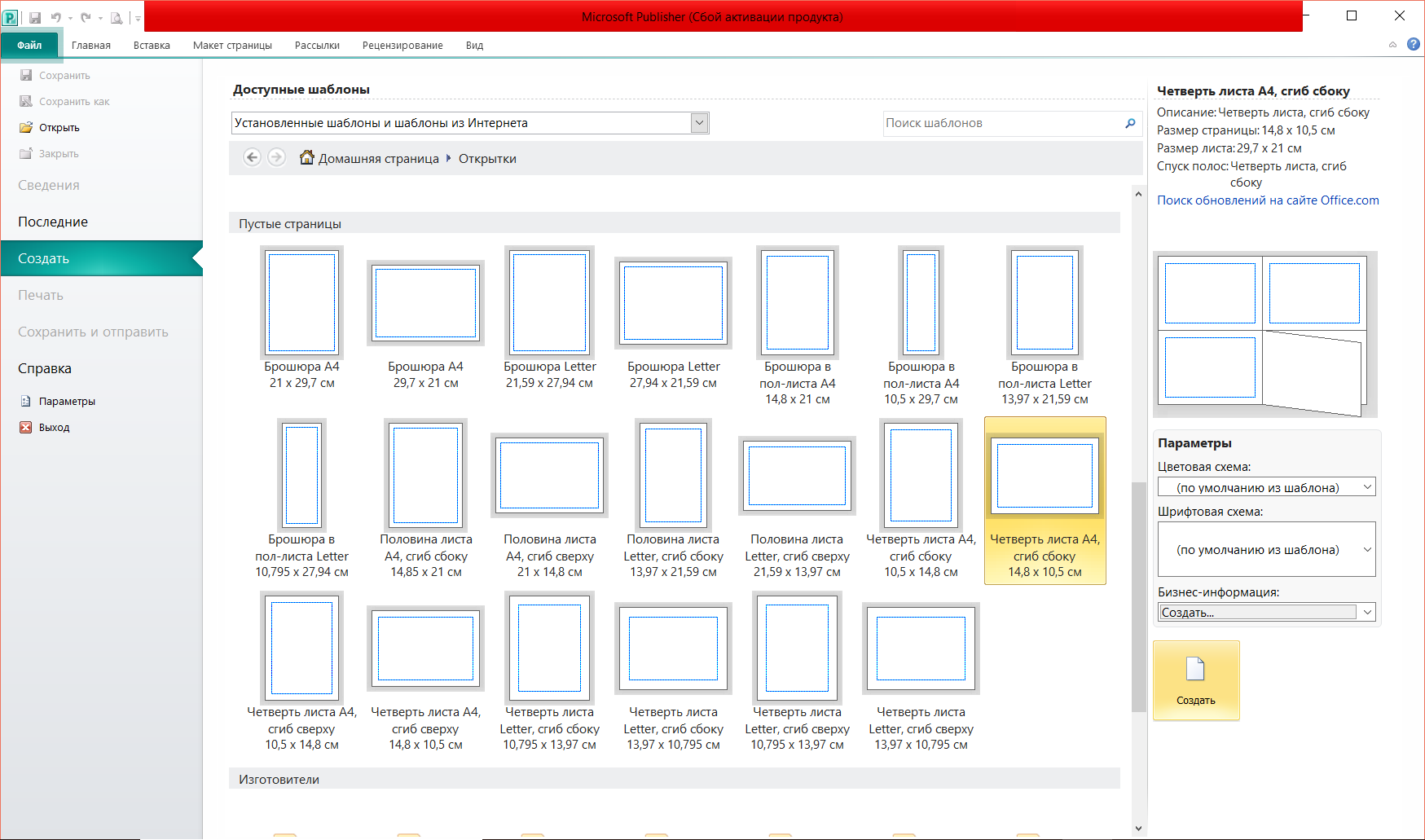Open the Макет страницы tab
The width and height of the screenshot is (1425, 840).
232,45
